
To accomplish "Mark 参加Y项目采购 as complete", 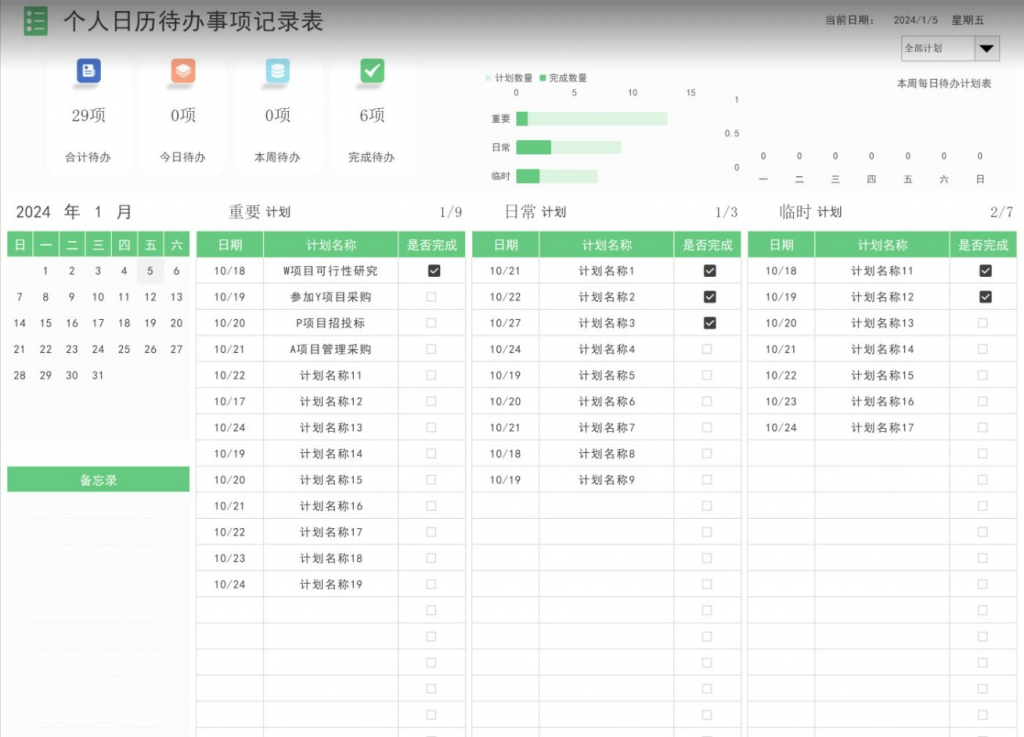I will (431, 296).
